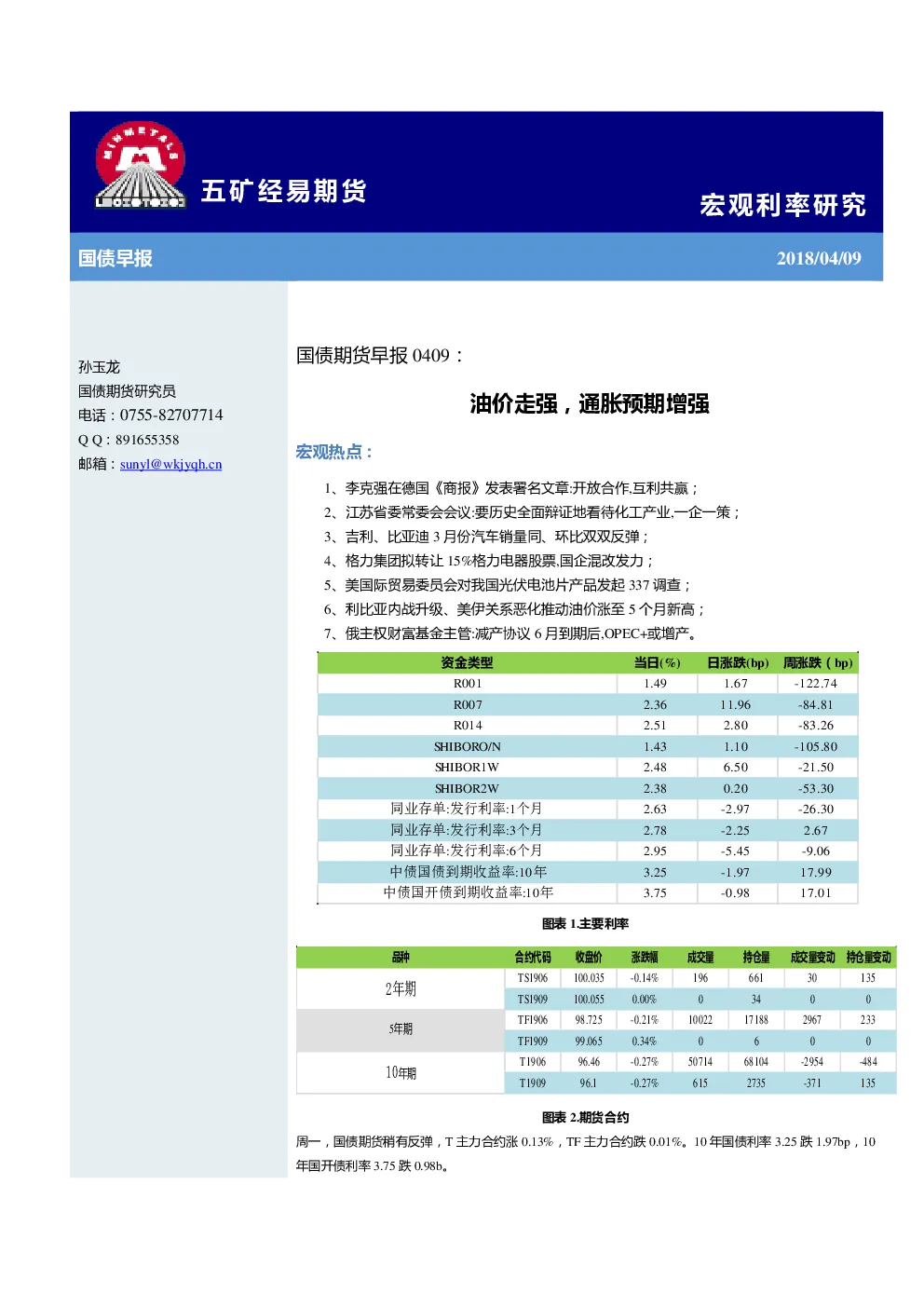Click the 收盘价 column header
Screen dimensions: 924x1307
pos(589,957)
